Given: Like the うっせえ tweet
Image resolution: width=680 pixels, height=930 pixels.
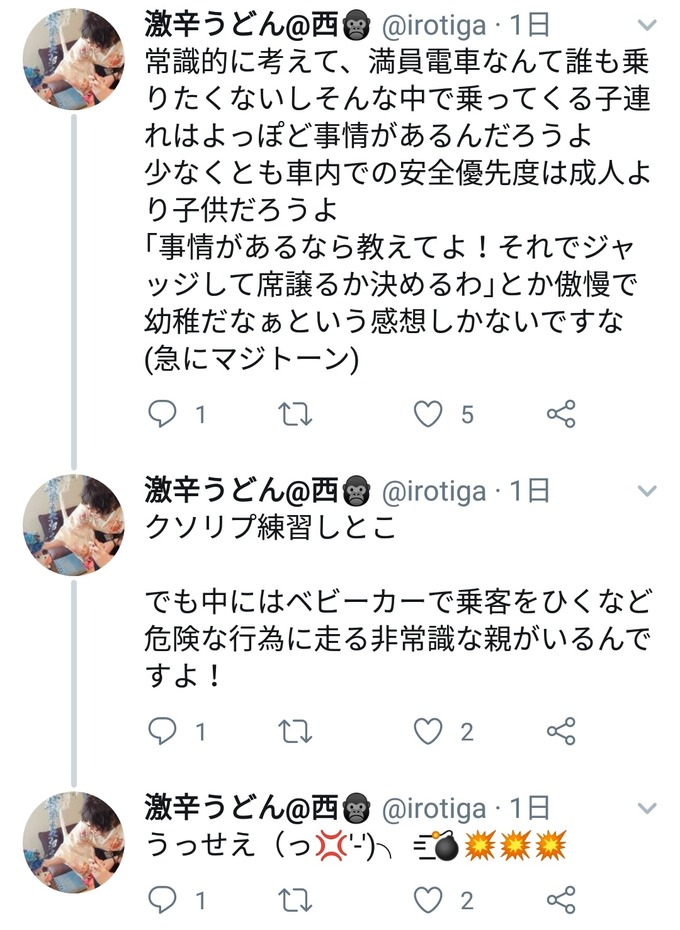Looking at the screenshot, I should coord(429,900).
